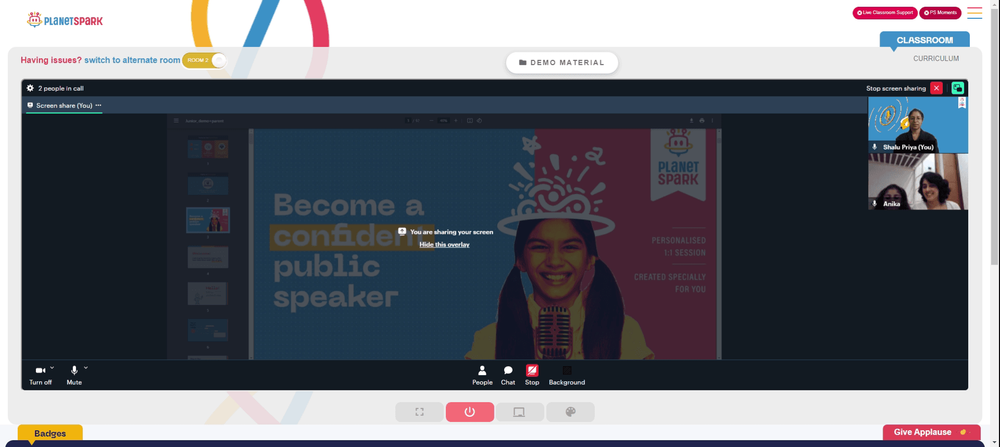Click Stop screen sharing text
This screenshot has height=447, width=1000.
tap(895, 89)
